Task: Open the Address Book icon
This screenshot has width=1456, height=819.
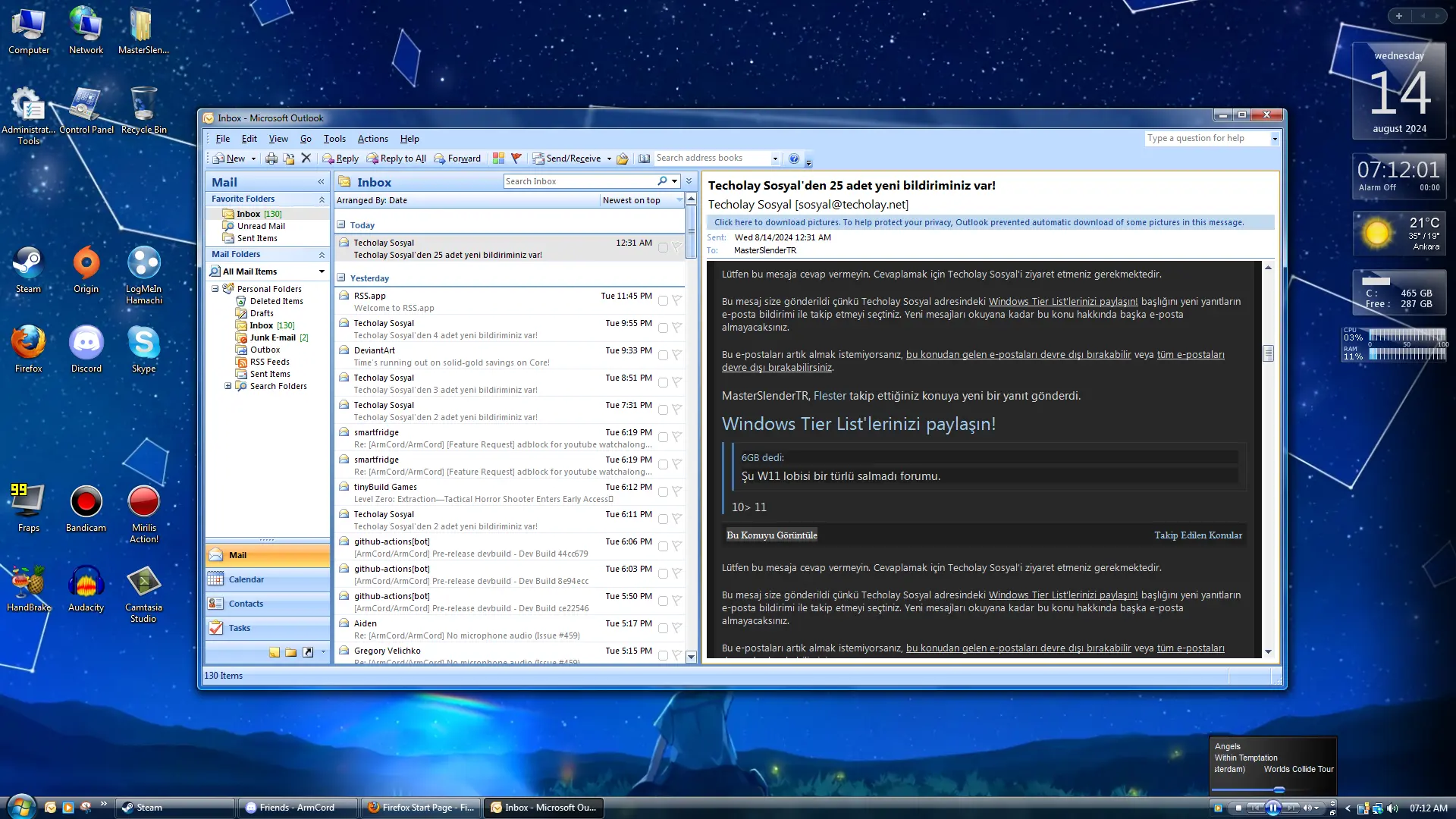Action: (x=644, y=158)
